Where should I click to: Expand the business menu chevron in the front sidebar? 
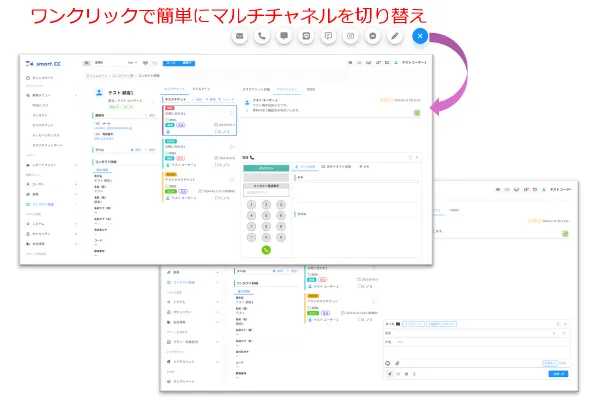coord(76,95)
